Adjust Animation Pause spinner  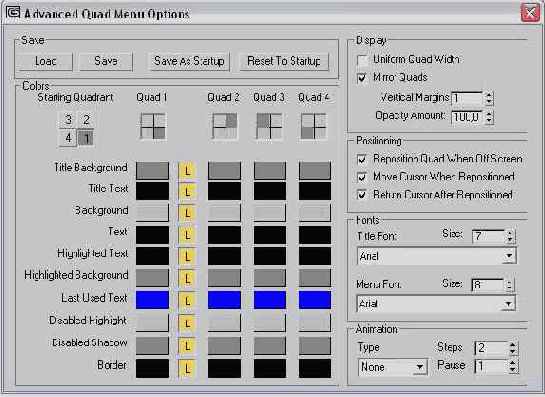point(513,366)
